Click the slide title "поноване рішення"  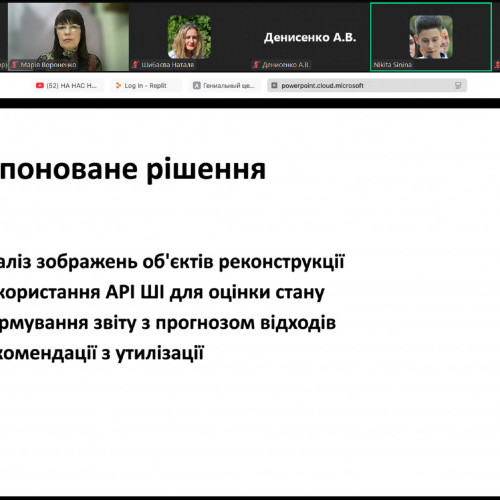click(x=133, y=170)
